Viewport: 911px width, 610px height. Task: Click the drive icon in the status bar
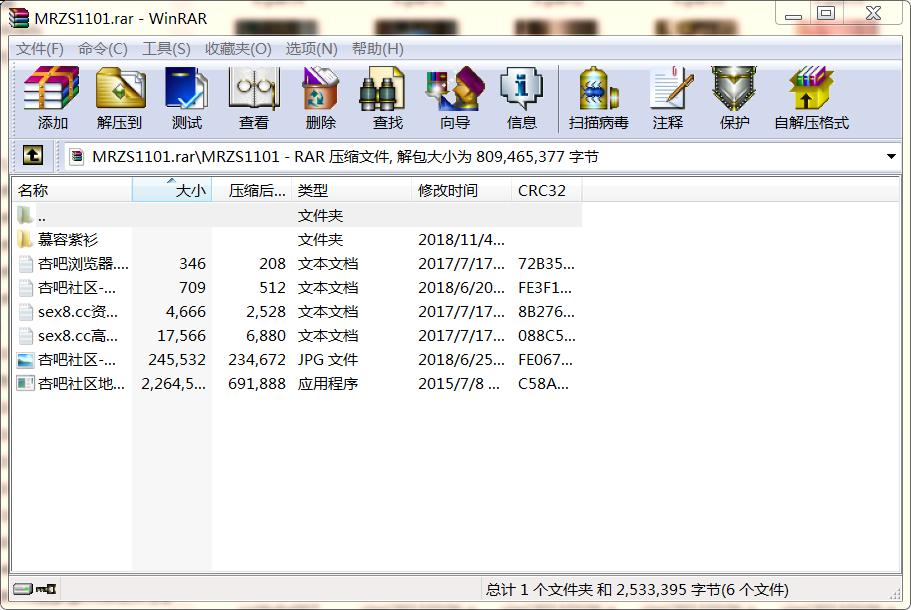tap(22, 589)
